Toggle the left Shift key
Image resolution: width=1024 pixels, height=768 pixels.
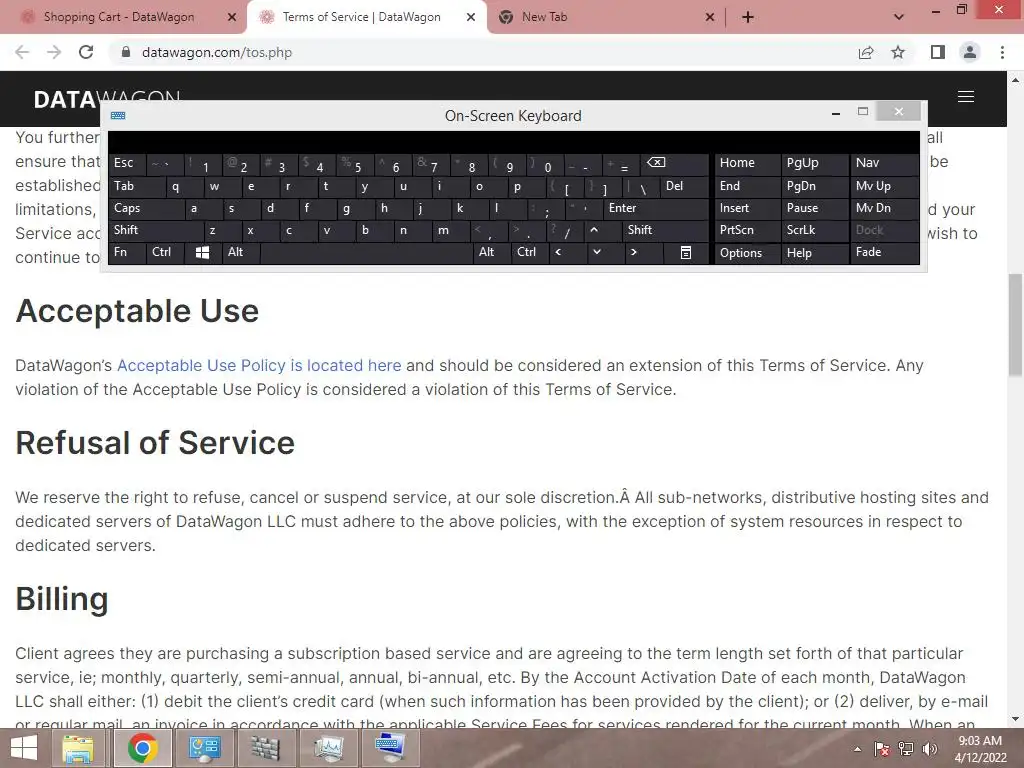(157, 230)
